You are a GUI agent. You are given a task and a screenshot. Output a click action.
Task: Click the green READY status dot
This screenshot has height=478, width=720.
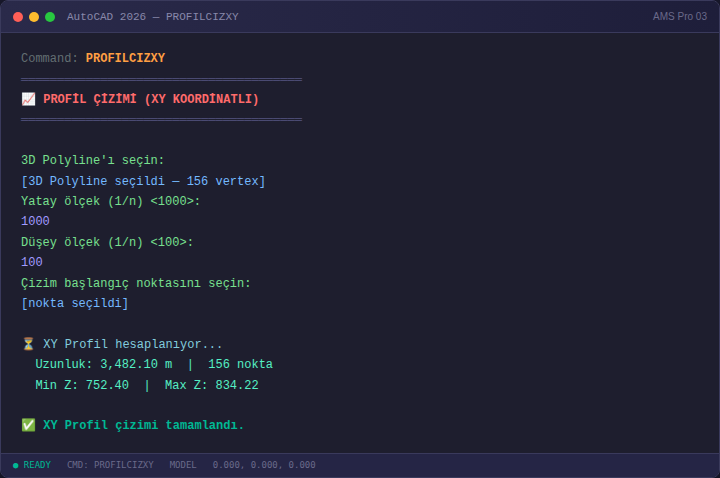(x=16, y=466)
